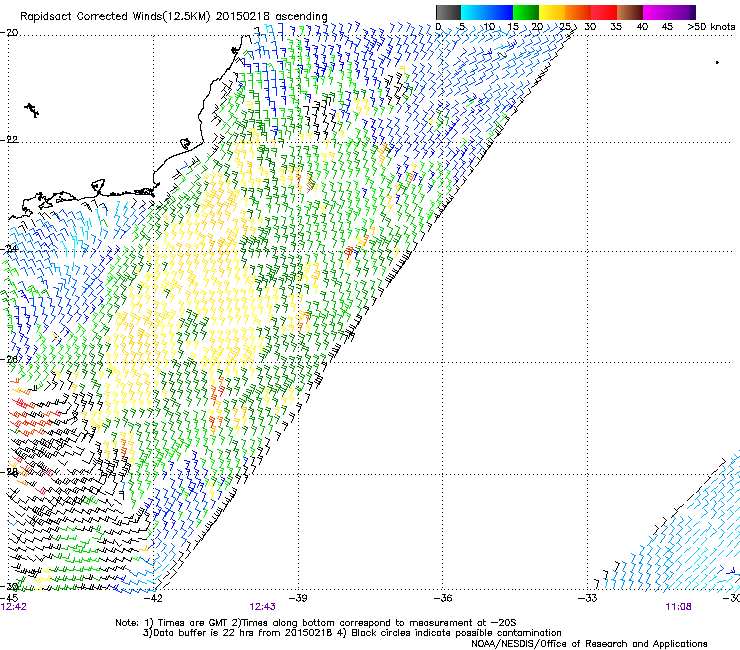This screenshot has width=740, height=650.
Task: Click the magenta 40-45 knots legend swatch
Action: click(656, 12)
